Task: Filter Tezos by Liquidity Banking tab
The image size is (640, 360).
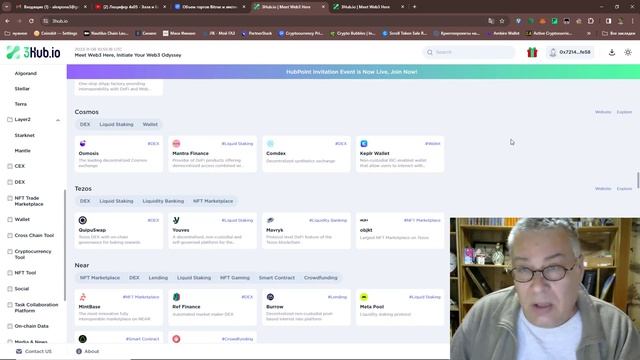Action: click(x=163, y=201)
